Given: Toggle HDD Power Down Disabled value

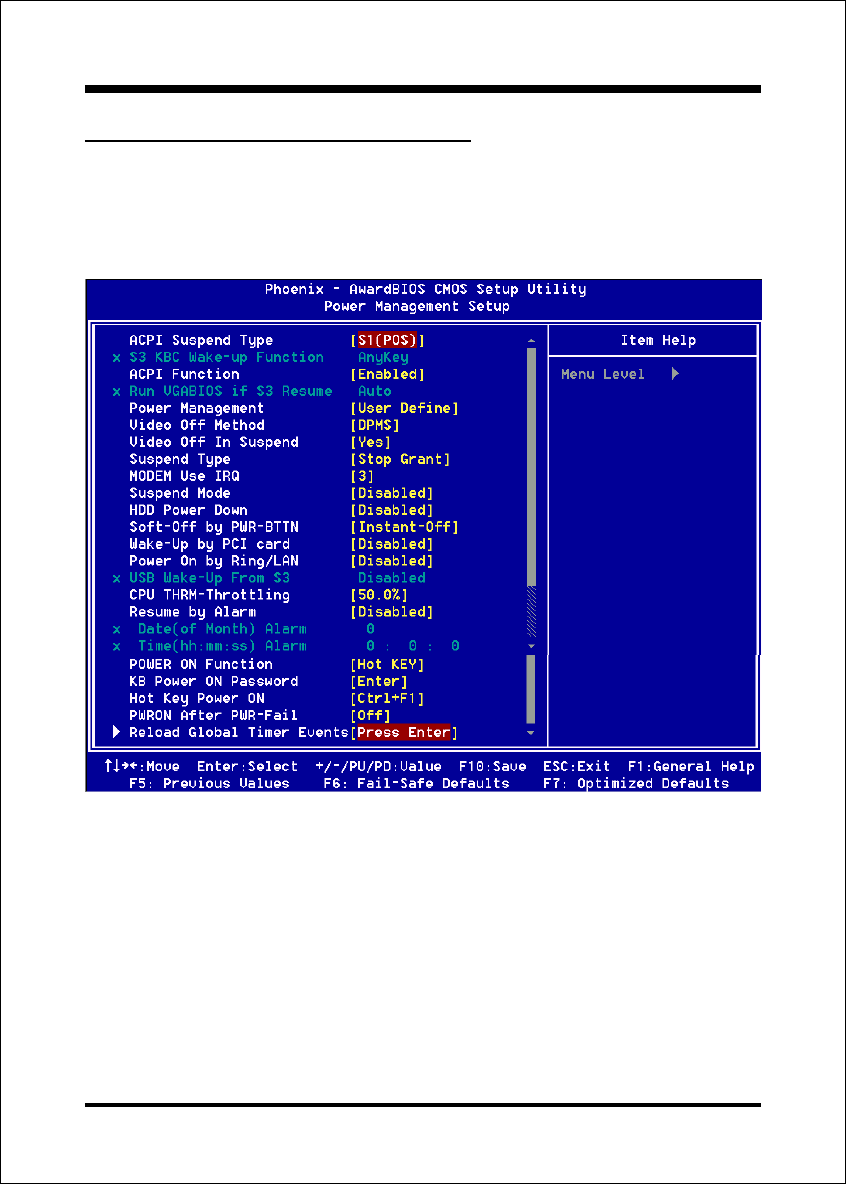Looking at the screenshot, I should [392, 510].
